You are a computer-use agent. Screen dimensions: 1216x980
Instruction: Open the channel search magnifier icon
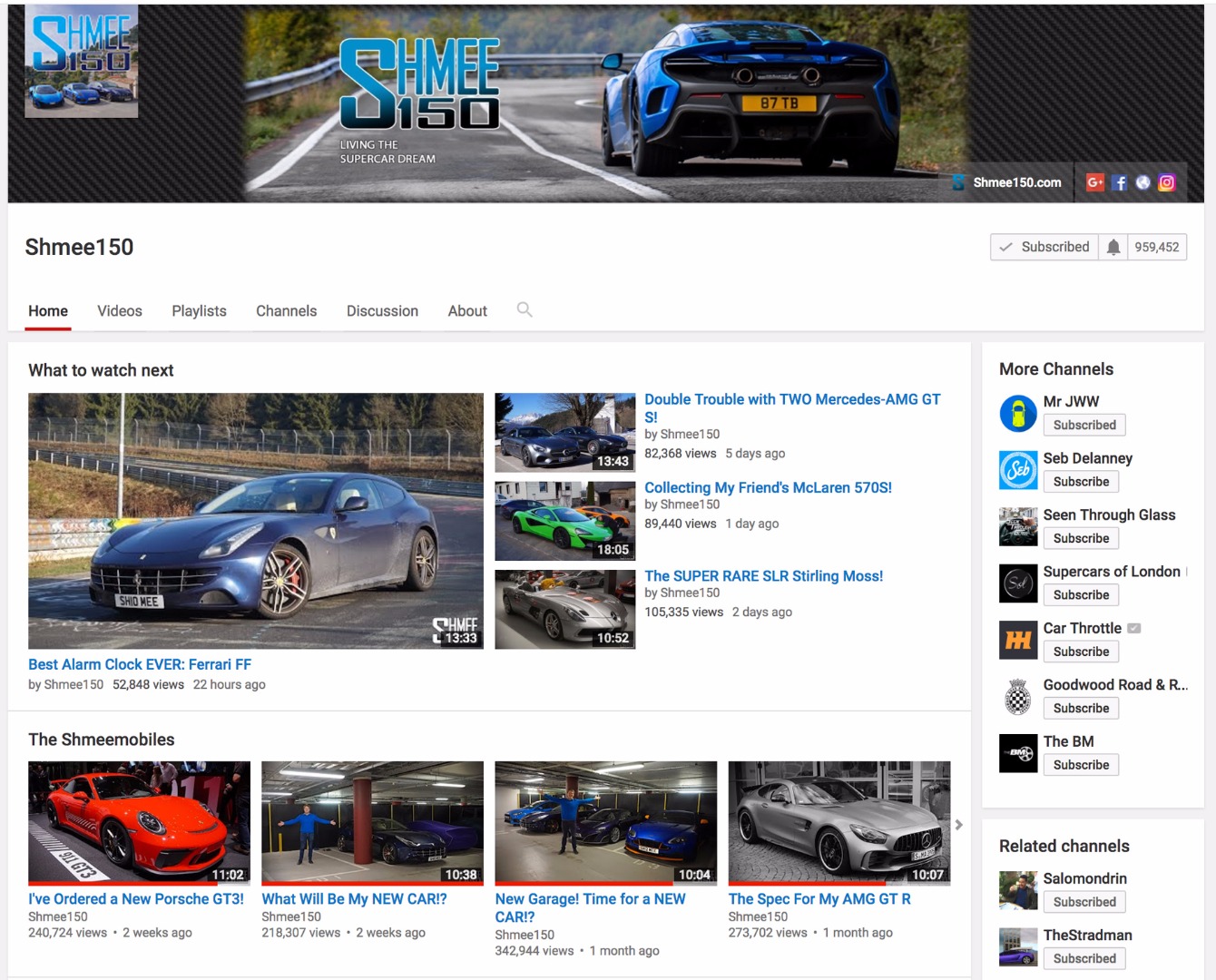click(x=524, y=309)
